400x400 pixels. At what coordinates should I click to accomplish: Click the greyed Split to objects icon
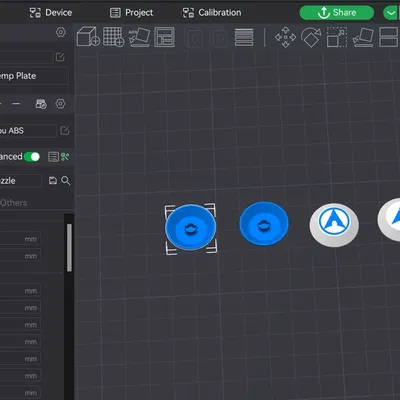coord(193,38)
